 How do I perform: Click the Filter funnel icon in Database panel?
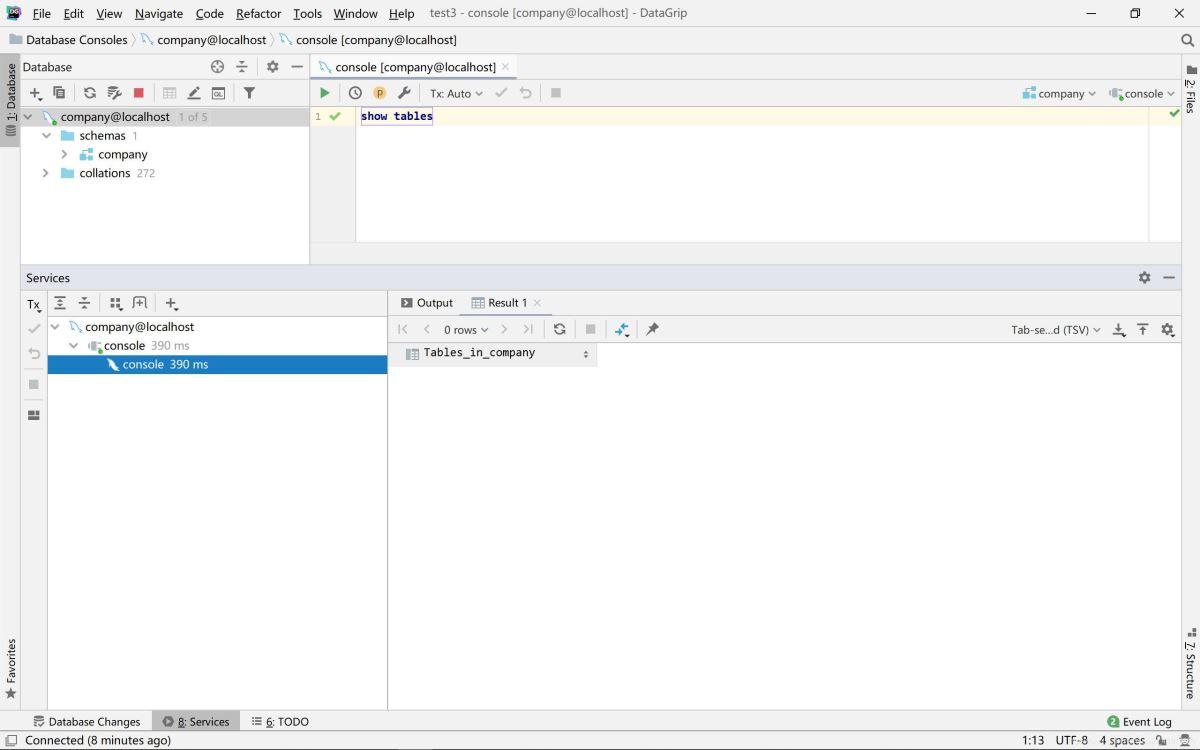click(249, 93)
